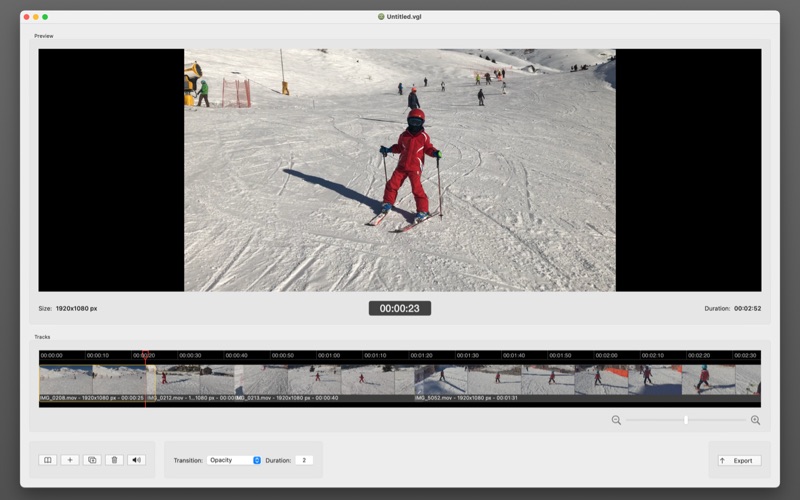The width and height of the screenshot is (800, 500).
Task: Click the Preview section label
Action: (44, 36)
